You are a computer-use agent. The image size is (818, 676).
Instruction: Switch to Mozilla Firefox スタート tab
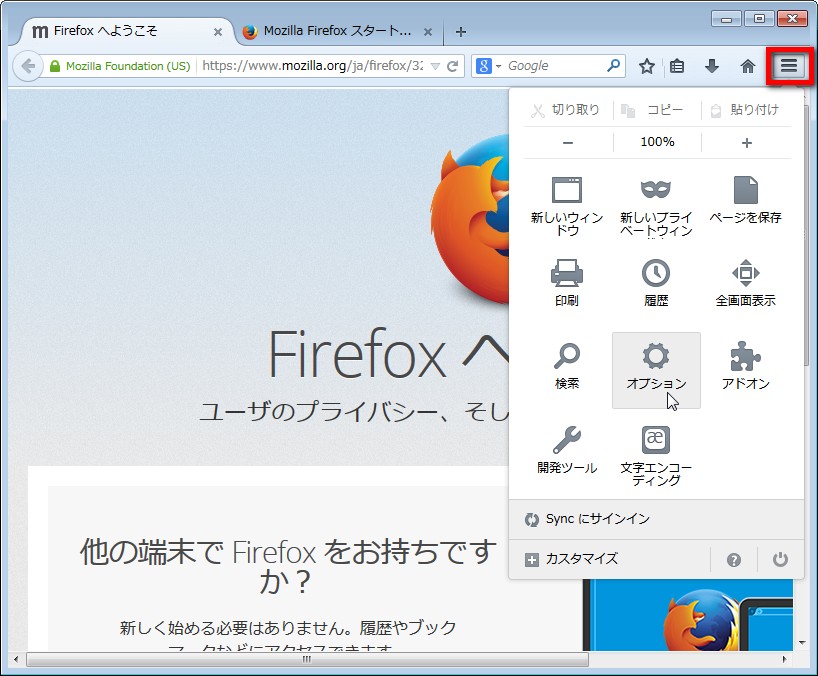point(336,31)
